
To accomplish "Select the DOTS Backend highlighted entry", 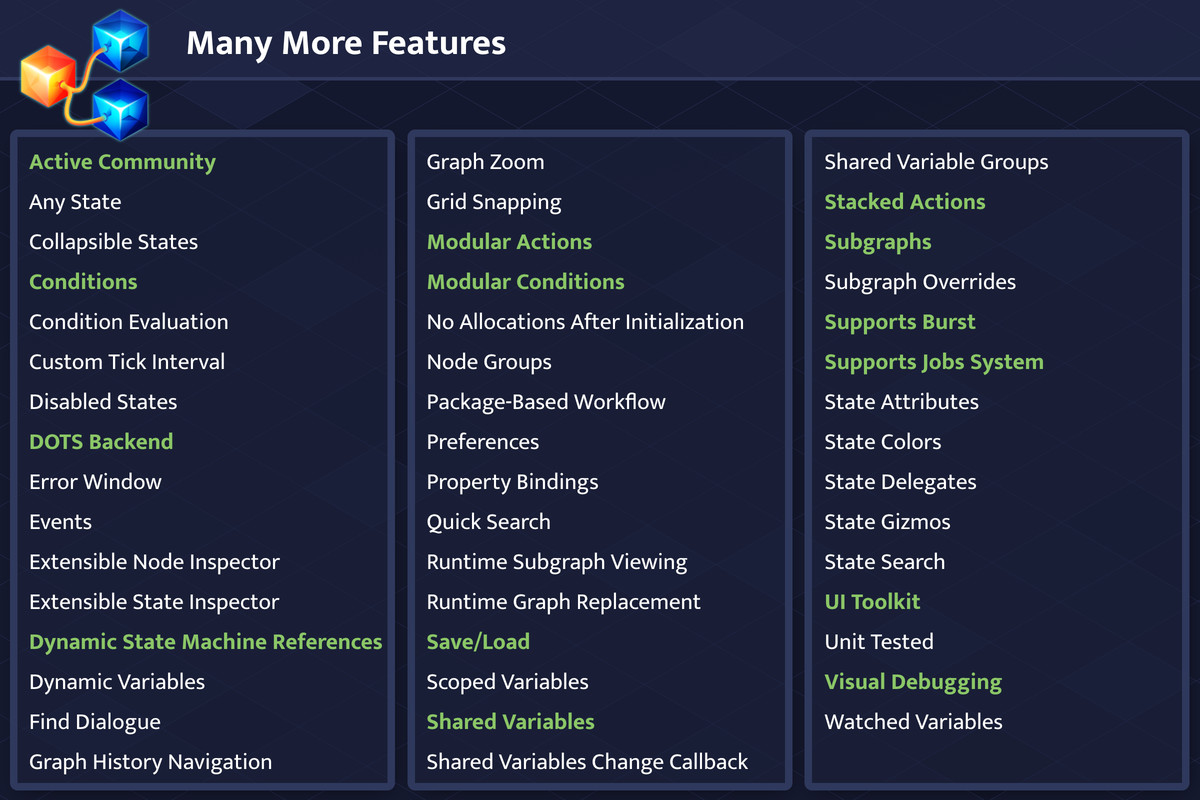I will pyautogui.click(x=101, y=442).
